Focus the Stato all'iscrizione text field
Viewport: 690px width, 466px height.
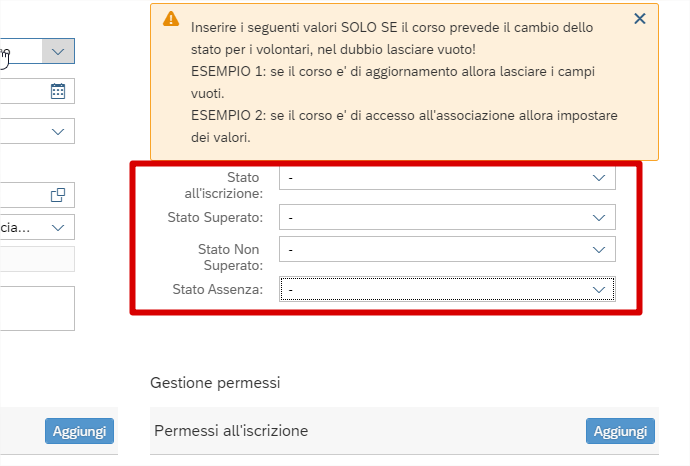(430, 177)
